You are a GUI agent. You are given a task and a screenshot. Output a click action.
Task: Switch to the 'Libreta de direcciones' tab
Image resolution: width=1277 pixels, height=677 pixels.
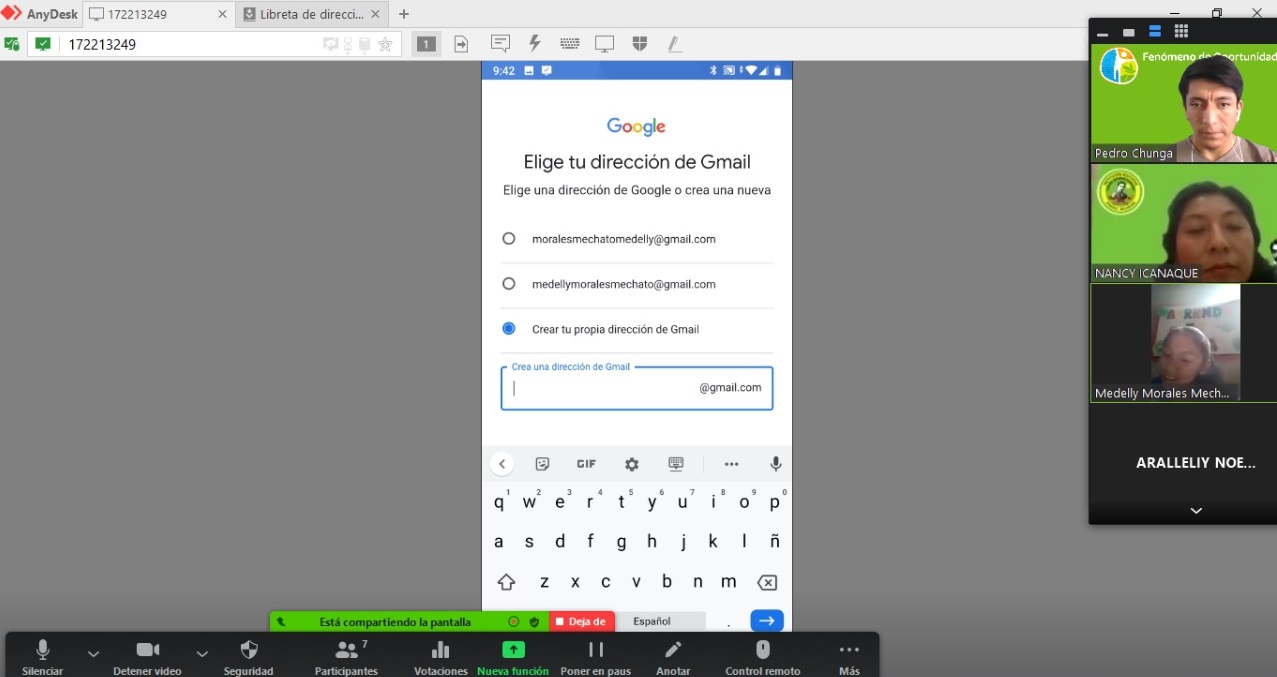pos(310,14)
